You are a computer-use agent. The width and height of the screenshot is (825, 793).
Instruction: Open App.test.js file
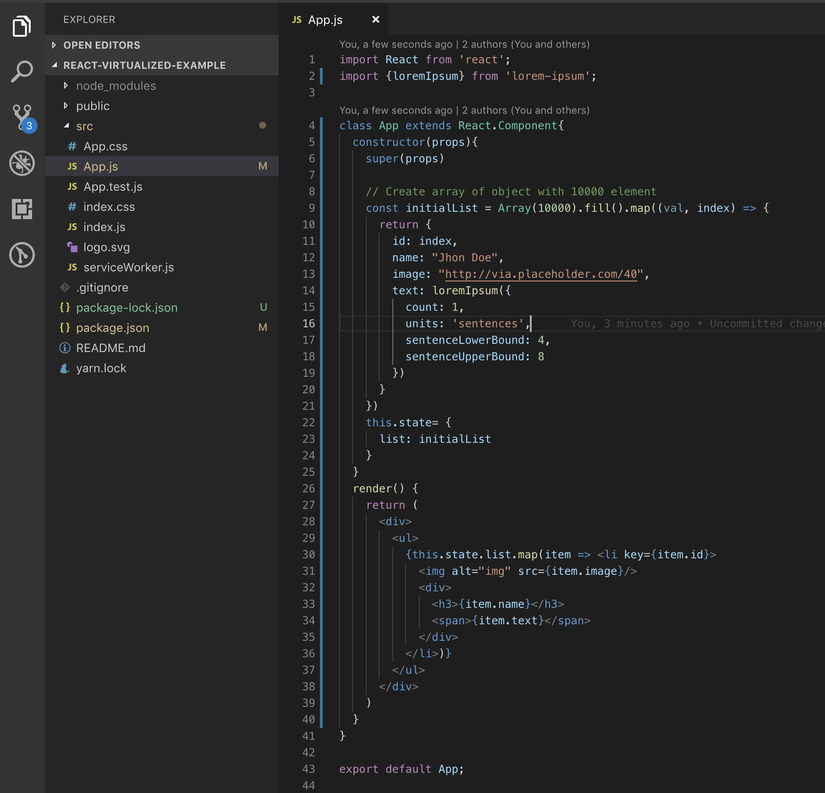tap(112, 187)
